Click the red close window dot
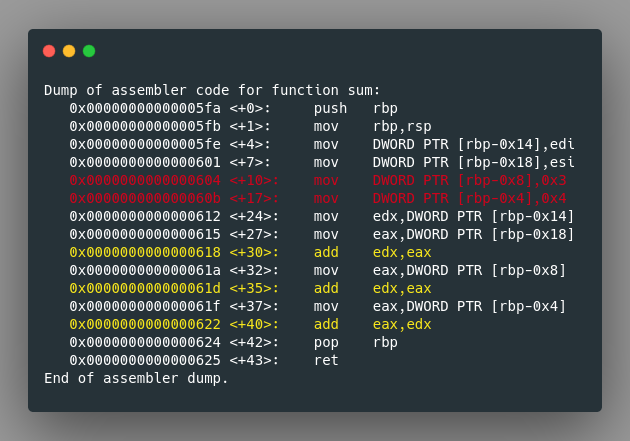The image size is (630, 441). pos(49,51)
